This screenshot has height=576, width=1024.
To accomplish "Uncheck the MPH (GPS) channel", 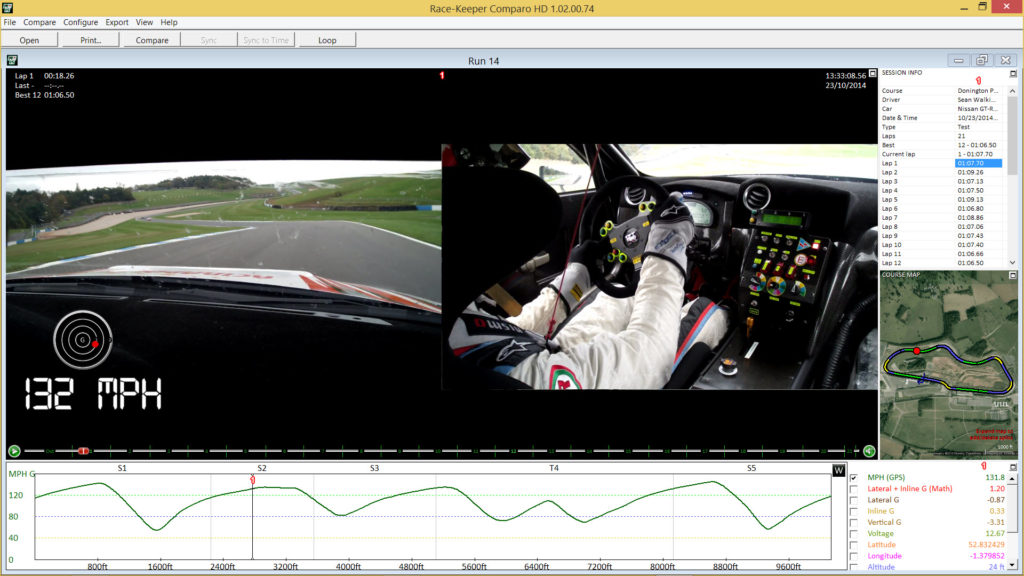I will click(854, 478).
